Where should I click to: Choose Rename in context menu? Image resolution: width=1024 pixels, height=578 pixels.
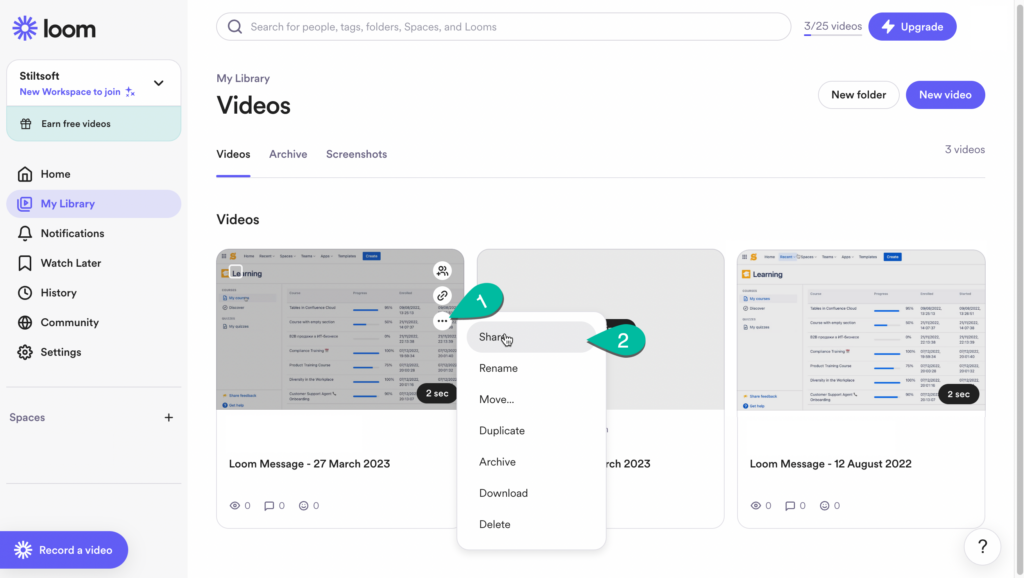(531, 368)
